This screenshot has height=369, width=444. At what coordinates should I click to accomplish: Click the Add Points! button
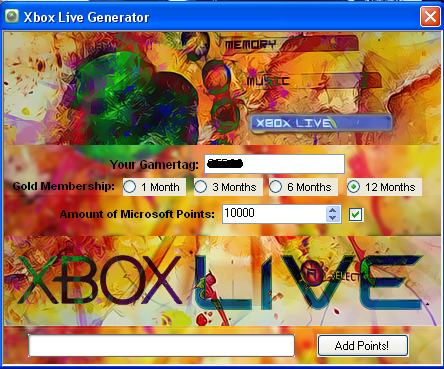(363, 346)
